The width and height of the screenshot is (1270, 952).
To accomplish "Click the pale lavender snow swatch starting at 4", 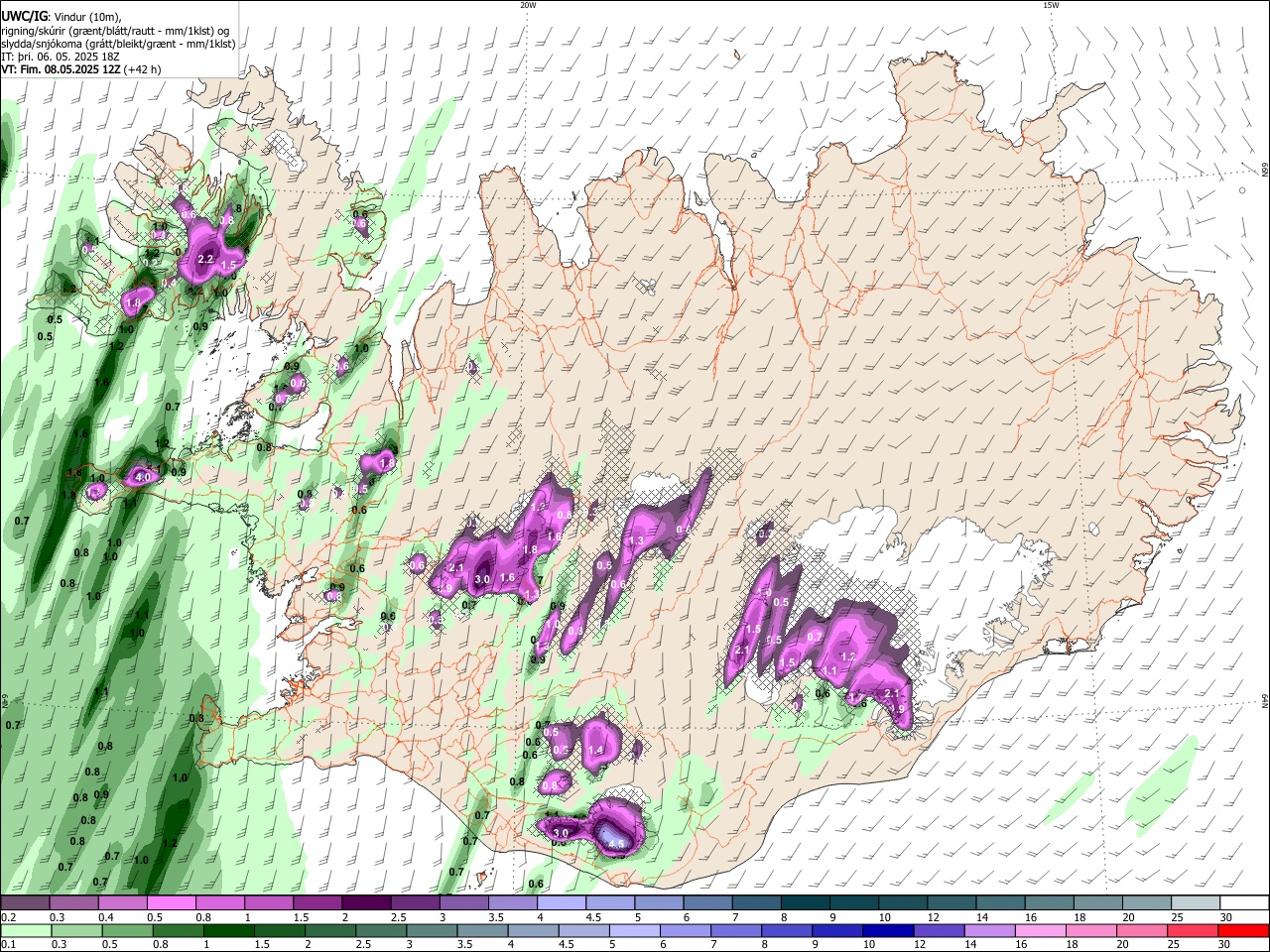I will tap(562, 903).
